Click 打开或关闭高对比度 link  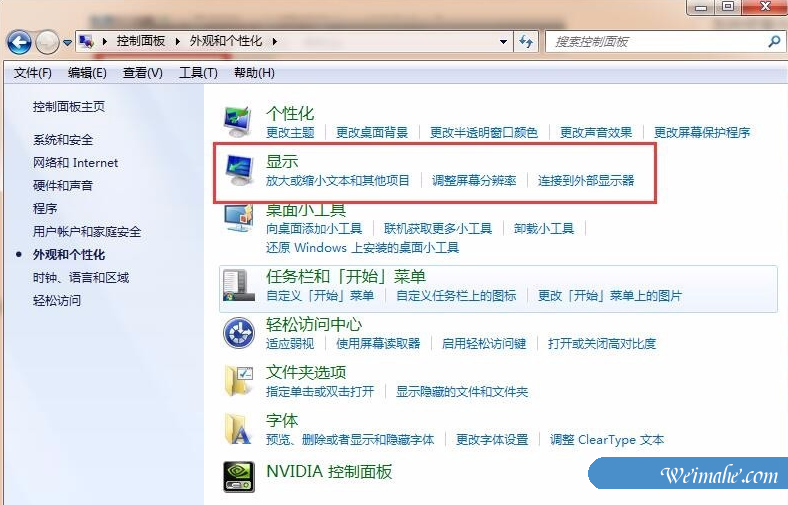point(602,344)
